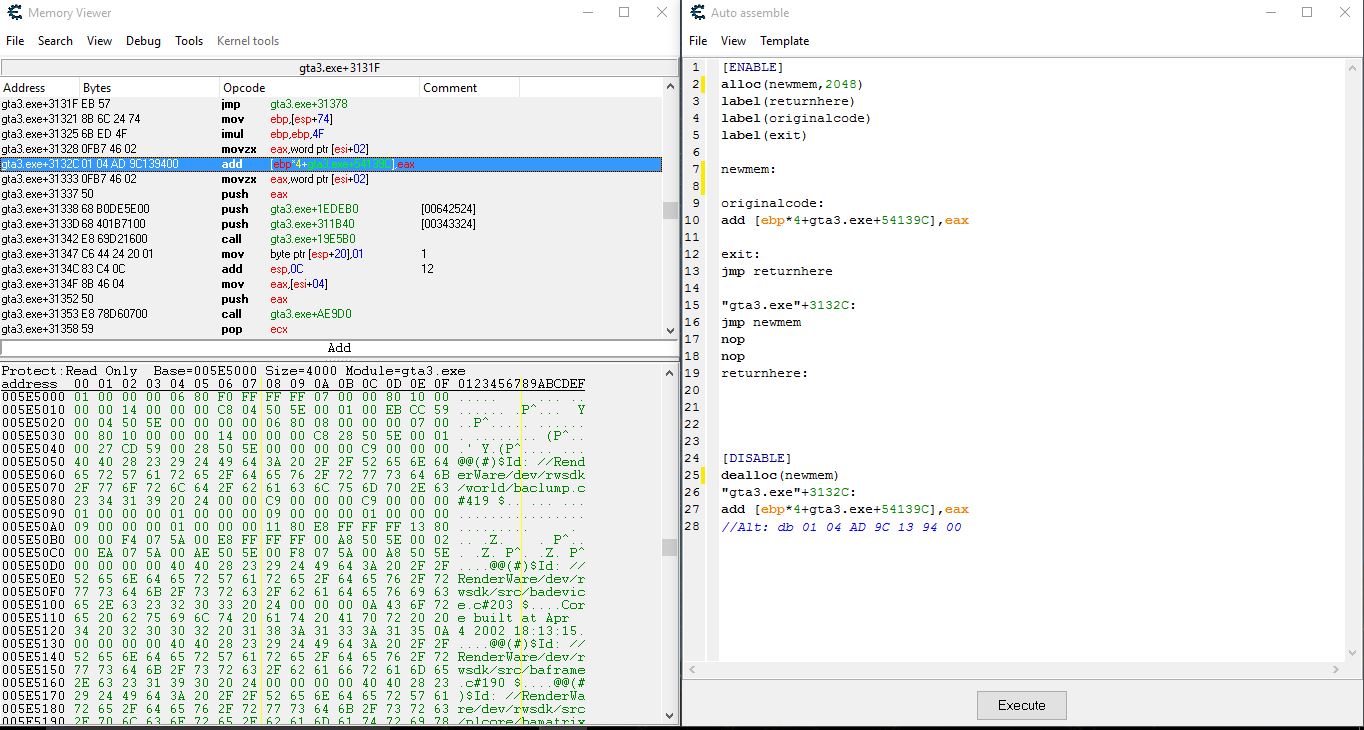
Task: Click the Cheat Engine icon in Memory Viewer title bar
Action: 14,13
